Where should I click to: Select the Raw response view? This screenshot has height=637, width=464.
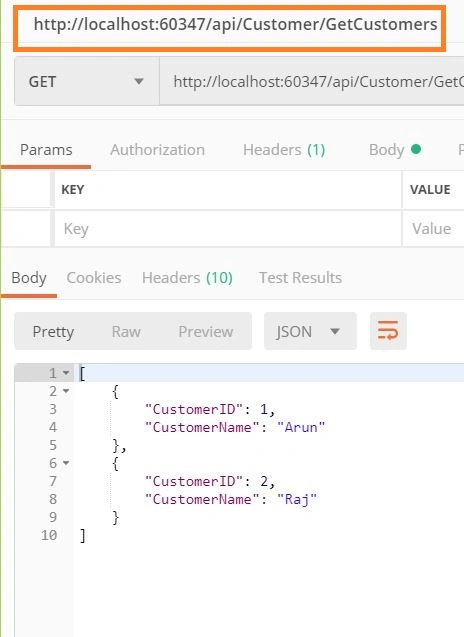(x=126, y=332)
